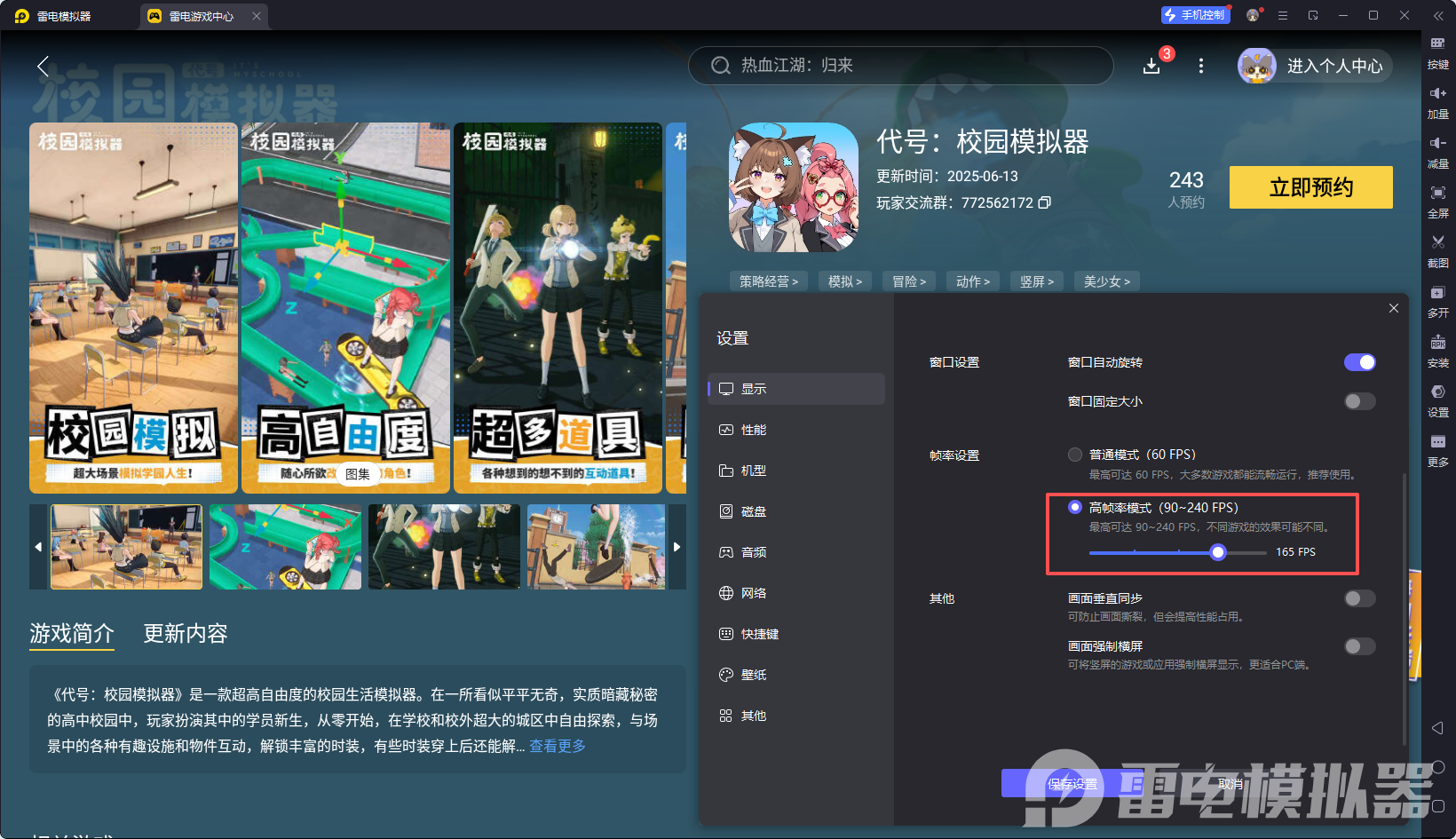Adjust the frame rate slider at 165 FPS

point(1216,552)
